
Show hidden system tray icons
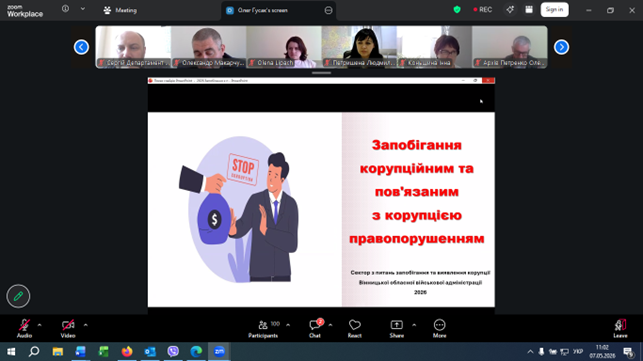[530, 352]
